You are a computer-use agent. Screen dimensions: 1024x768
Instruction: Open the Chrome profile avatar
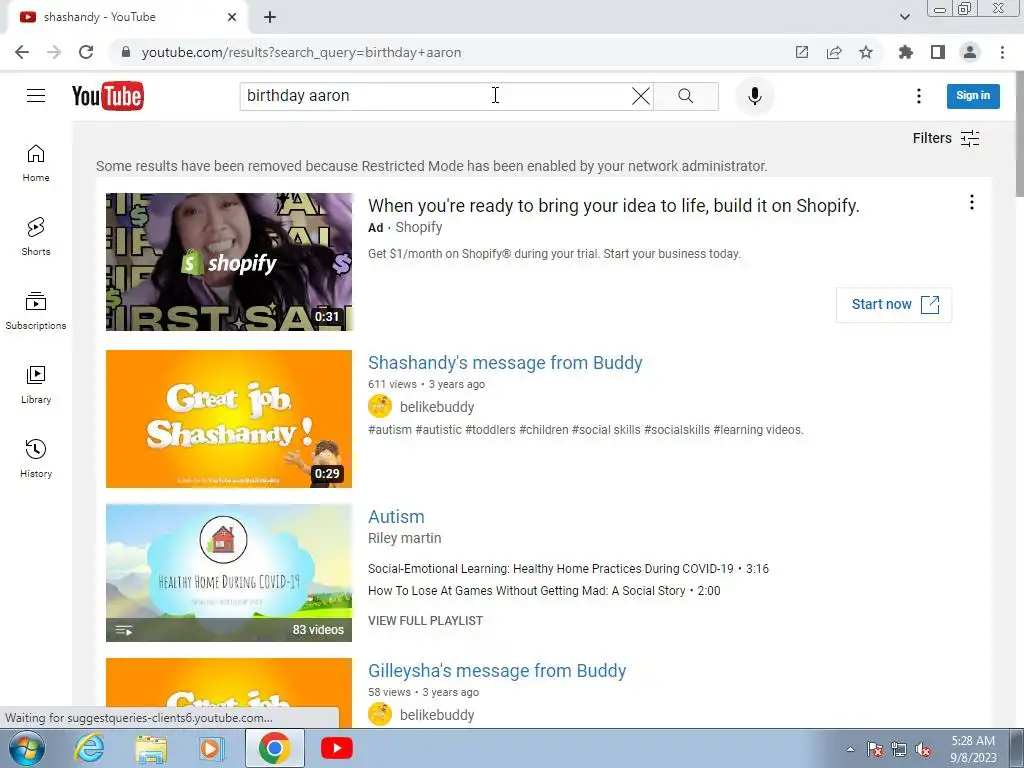point(970,52)
